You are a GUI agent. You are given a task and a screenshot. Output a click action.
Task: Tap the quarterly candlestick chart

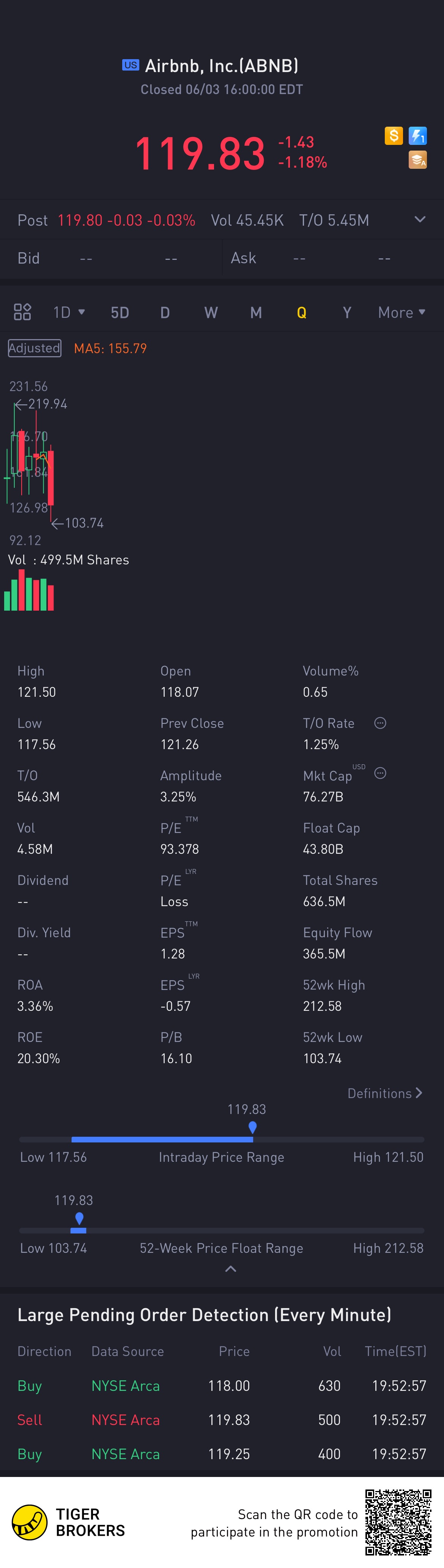30,463
